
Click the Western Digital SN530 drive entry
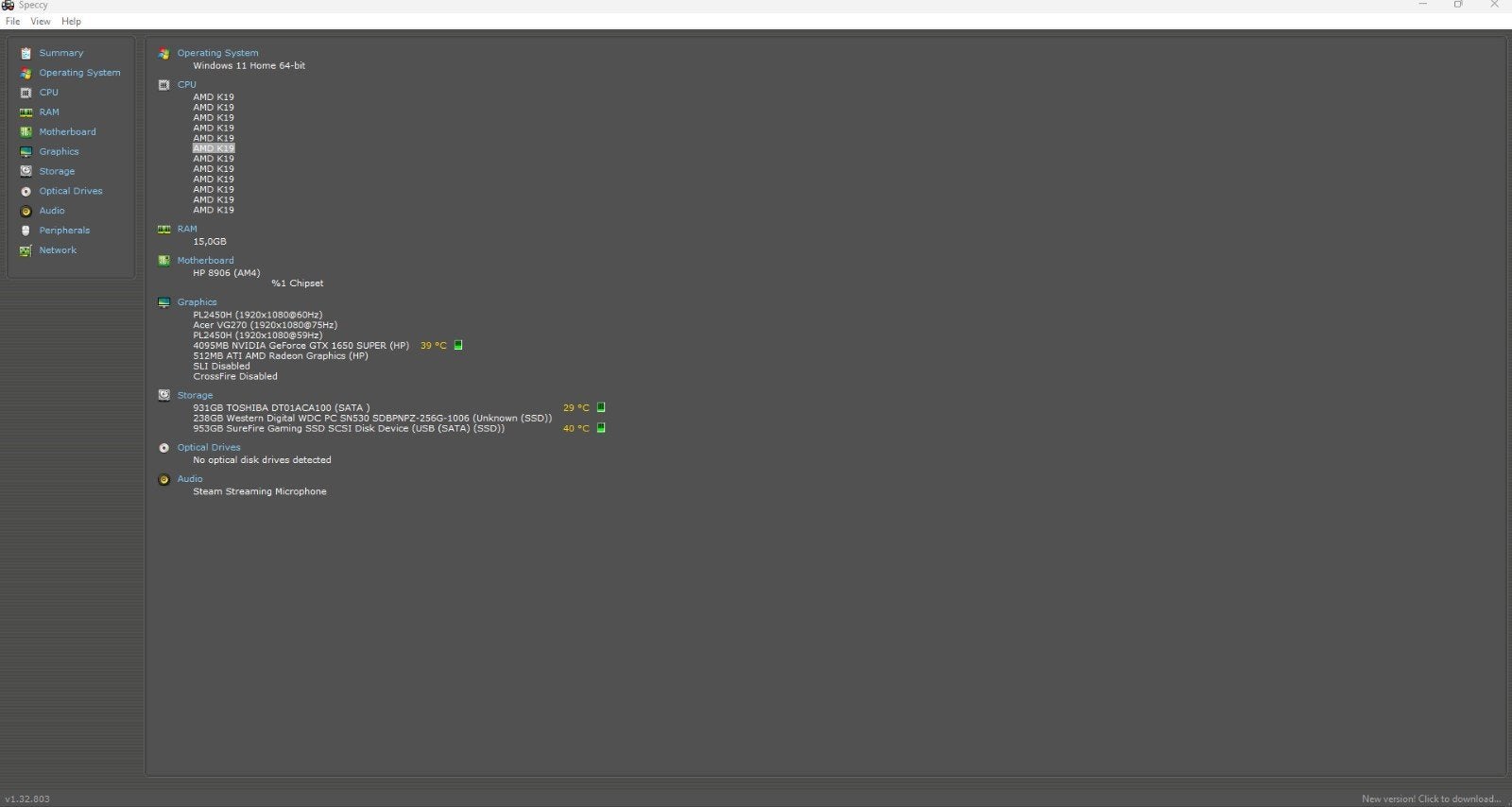click(x=372, y=419)
